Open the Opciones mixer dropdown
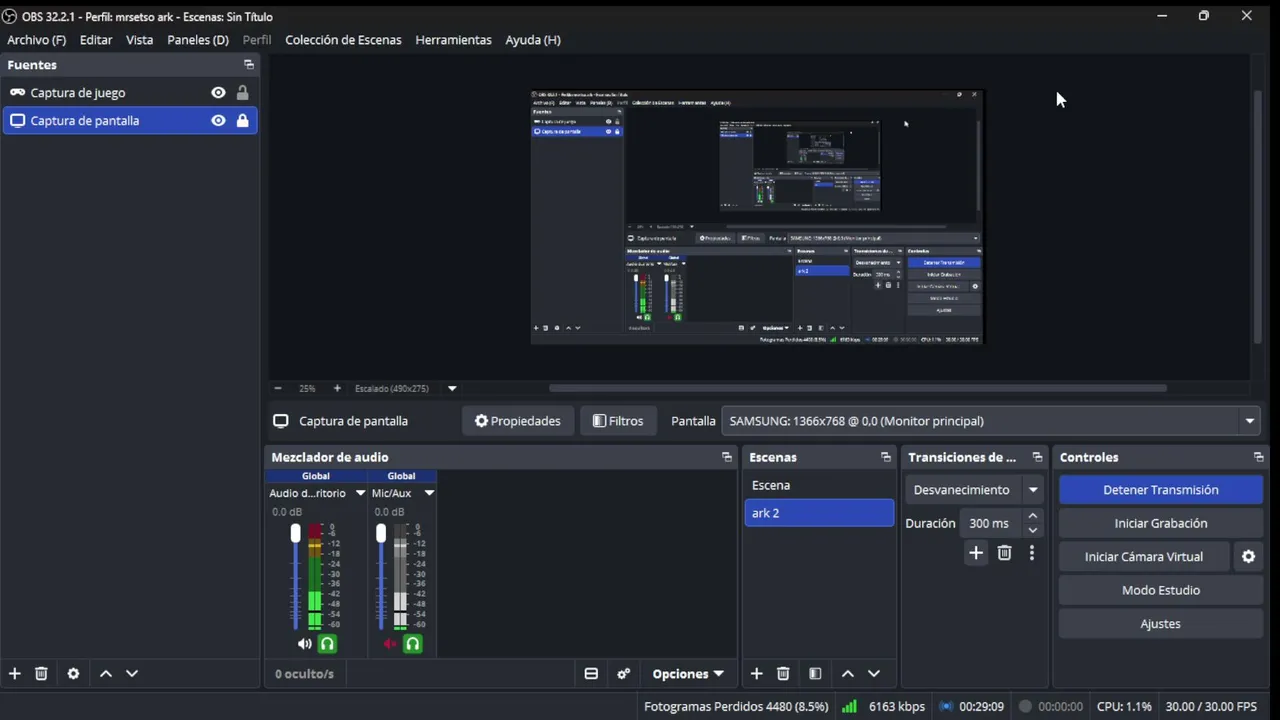1280x720 pixels. (x=688, y=674)
